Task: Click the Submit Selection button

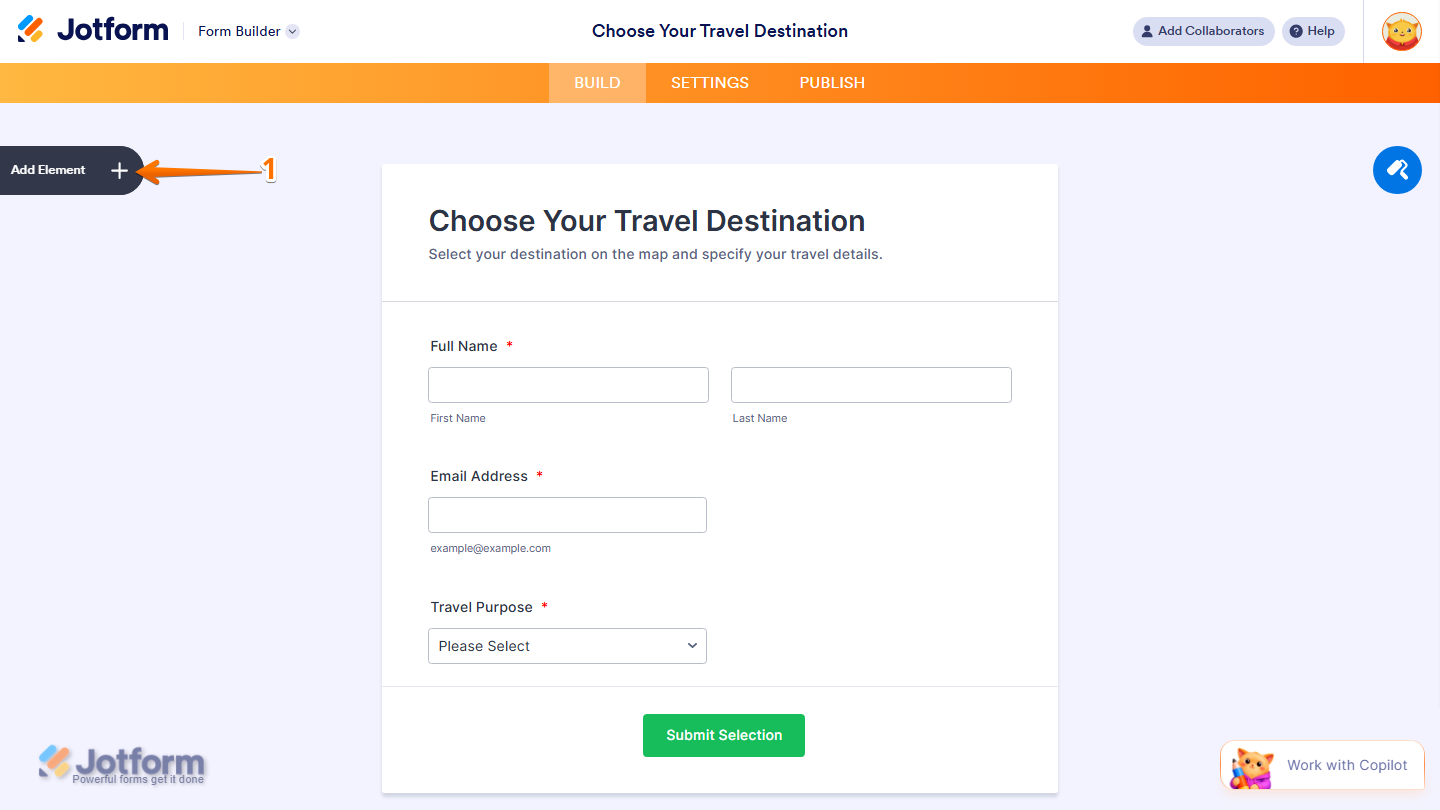Action: [723, 735]
